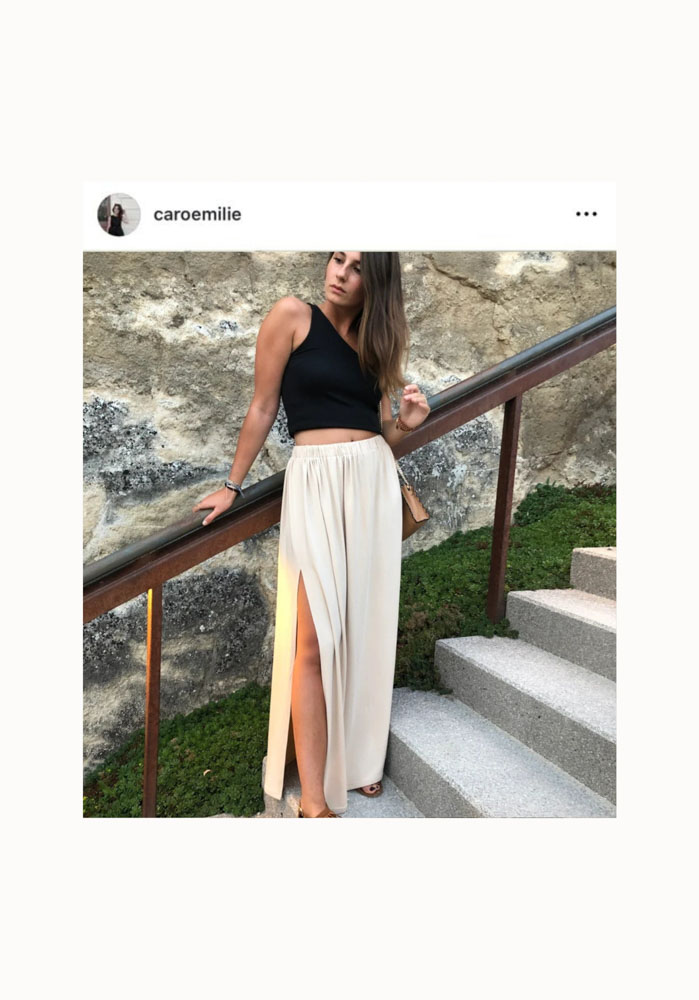This screenshot has width=699, height=1000.
Task: Click the raised hand wearing a brown bracelet
Action: (x=412, y=408)
